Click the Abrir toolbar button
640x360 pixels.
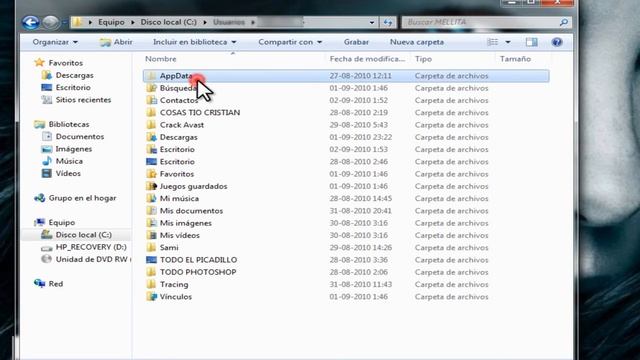(116, 42)
